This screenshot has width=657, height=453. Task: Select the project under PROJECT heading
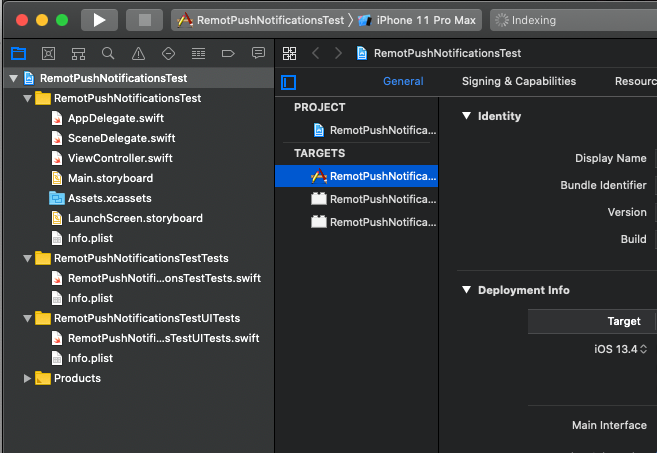(375, 130)
